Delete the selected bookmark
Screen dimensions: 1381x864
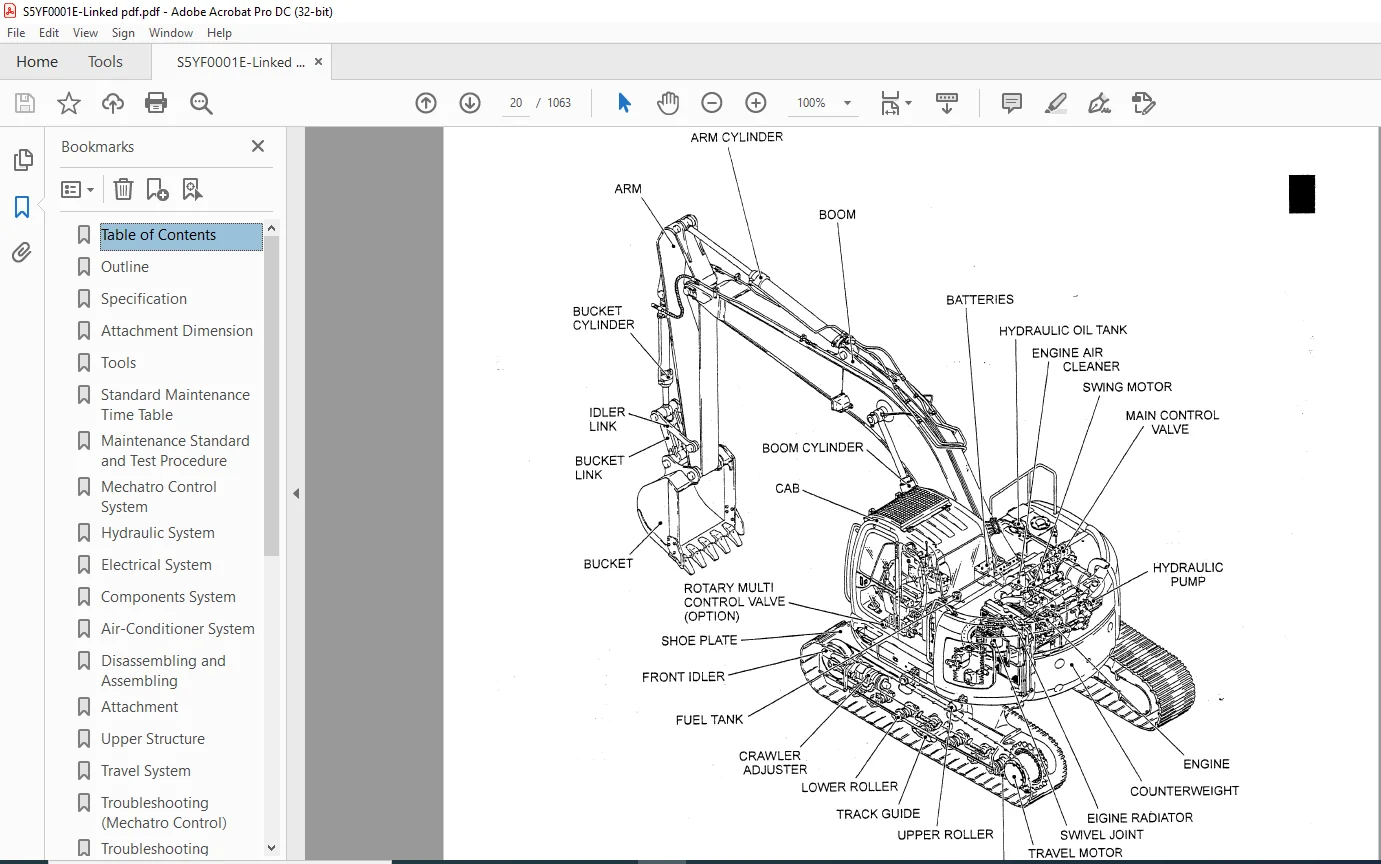tap(123, 189)
